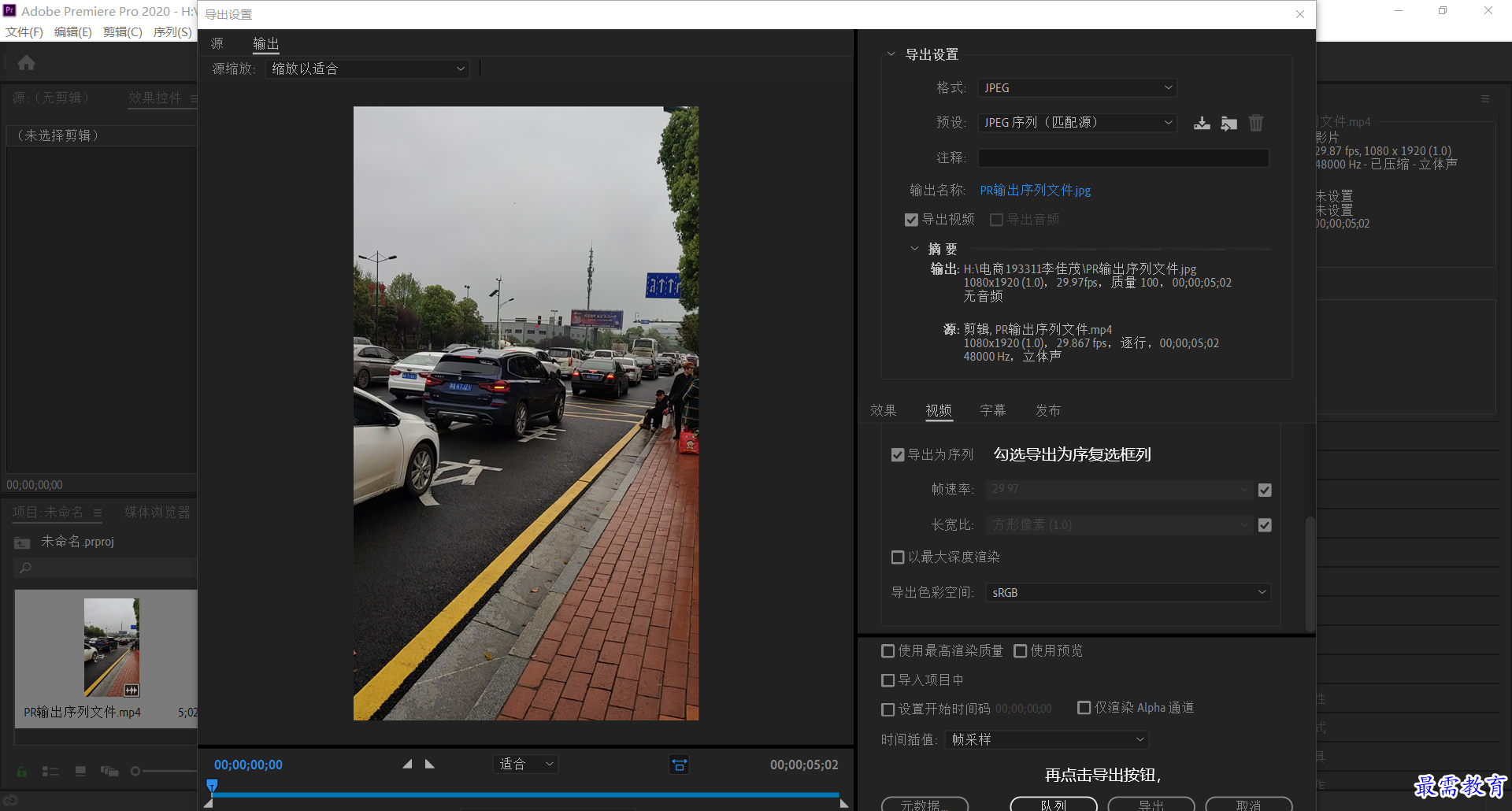Toggle the match source checkbox for 帧速率
The image size is (1512, 811).
click(x=1265, y=490)
